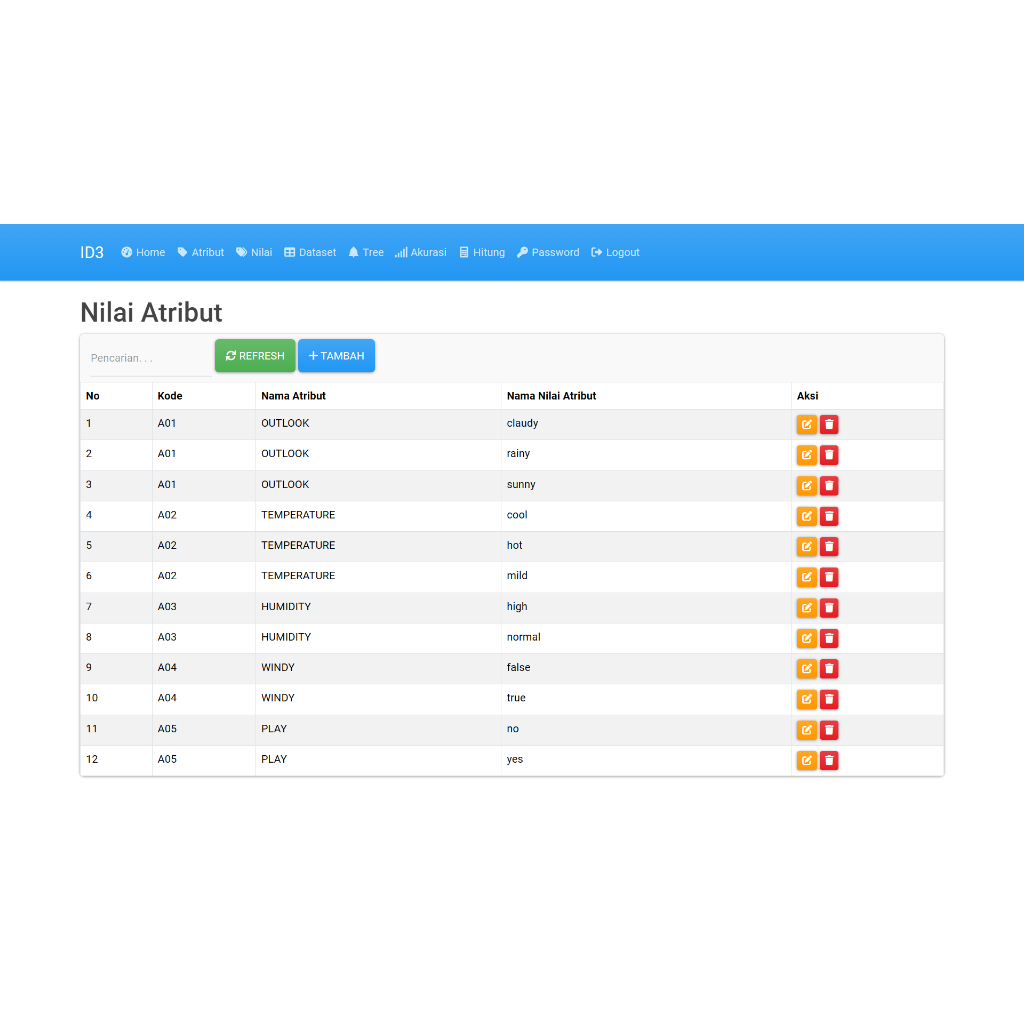Delete the false windy row
The width and height of the screenshot is (1024, 1024).
coord(829,668)
